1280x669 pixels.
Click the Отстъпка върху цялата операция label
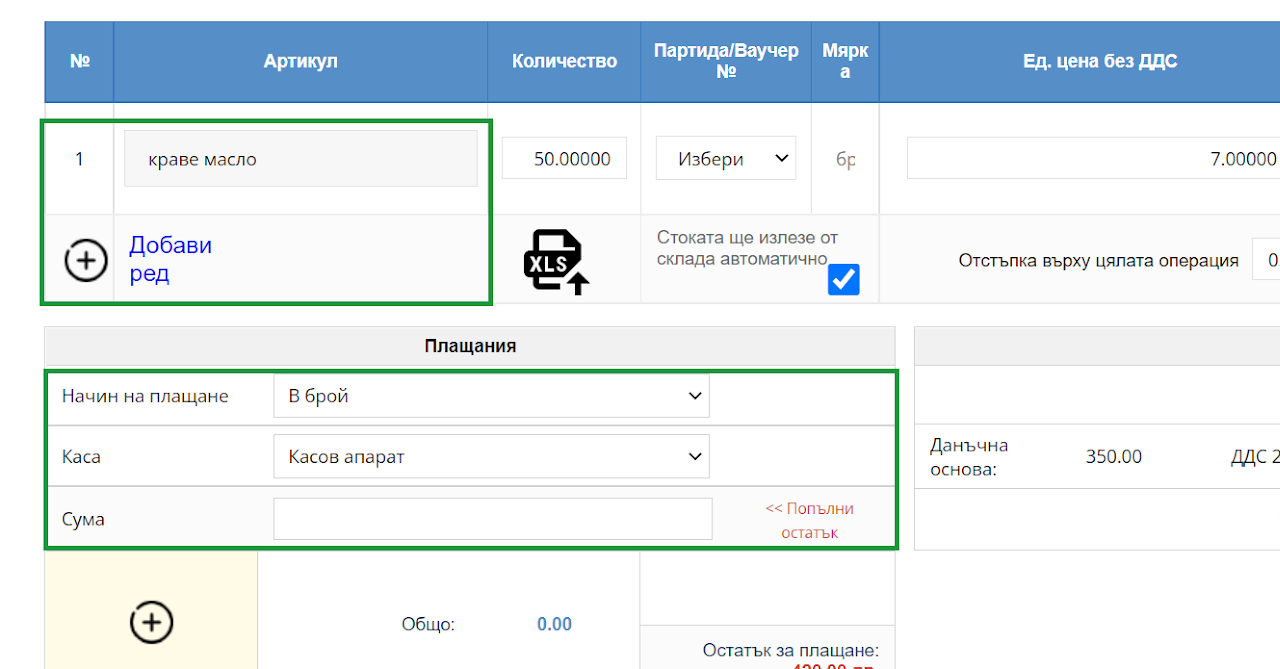click(x=1099, y=260)
